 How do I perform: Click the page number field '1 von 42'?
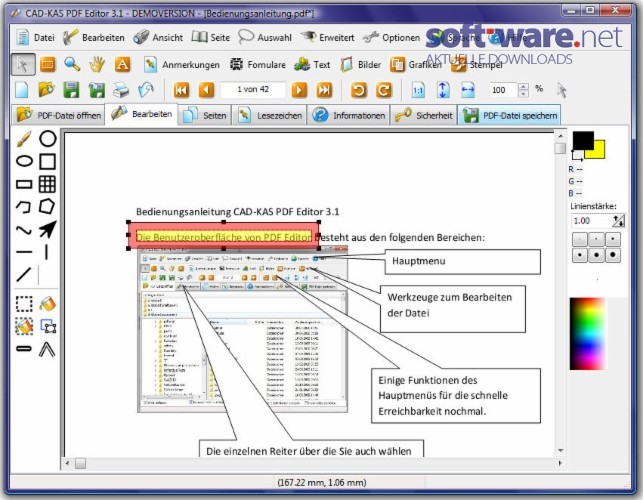tap(253, 90)
